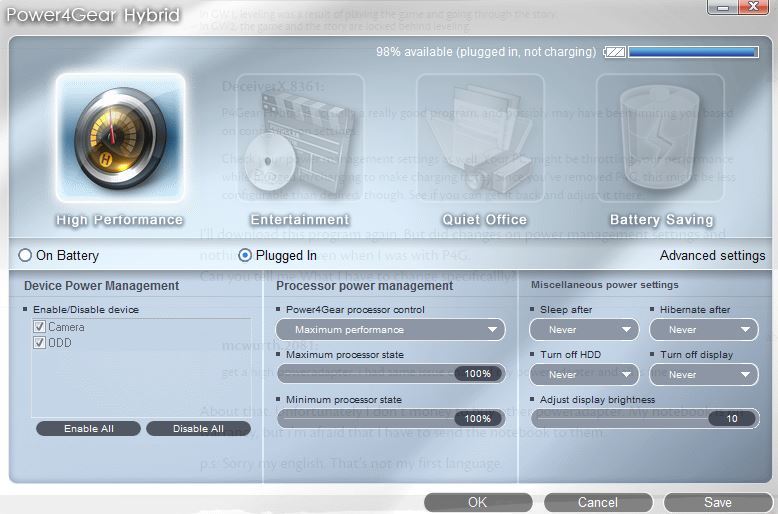Select the Quiet Office projector icon
Image resolution: width=778 pixels, height=514 pixels.
click(x=480, y=137)
